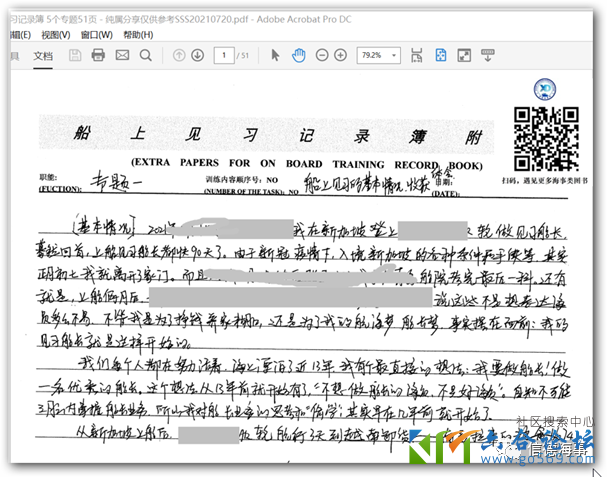The image size is (607, 477).
Task: Click the fit one full page icon
Action: click(x=441, y=55)
